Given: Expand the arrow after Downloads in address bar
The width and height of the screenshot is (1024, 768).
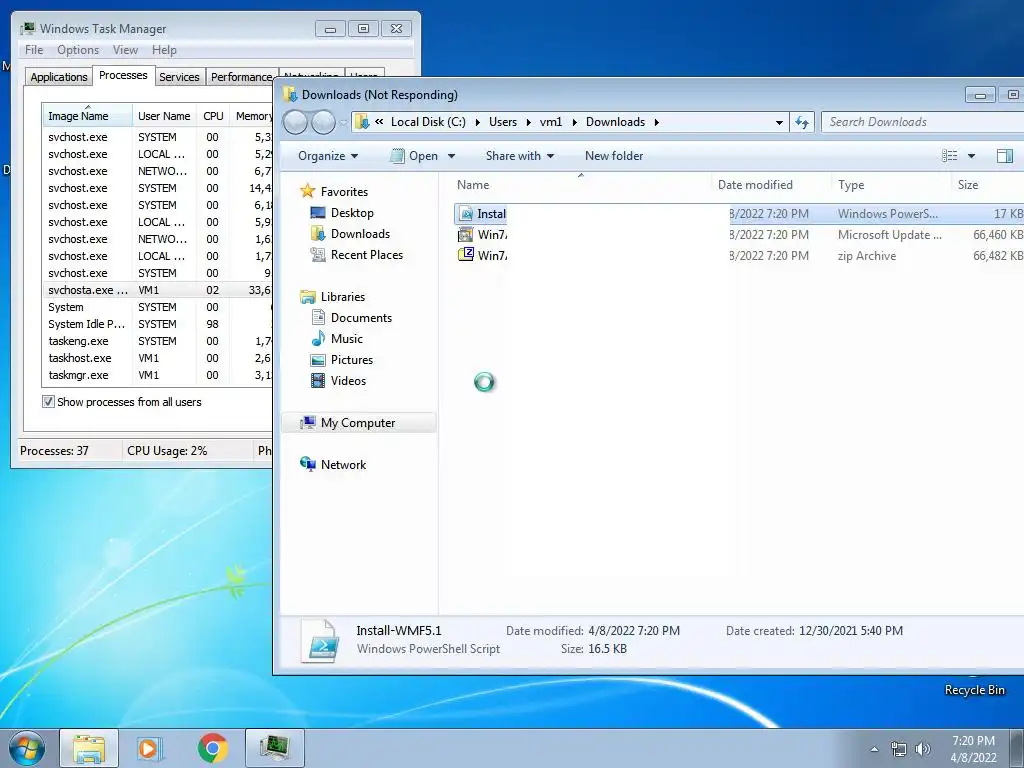Looking at the screenshot, I should [656, 122].
